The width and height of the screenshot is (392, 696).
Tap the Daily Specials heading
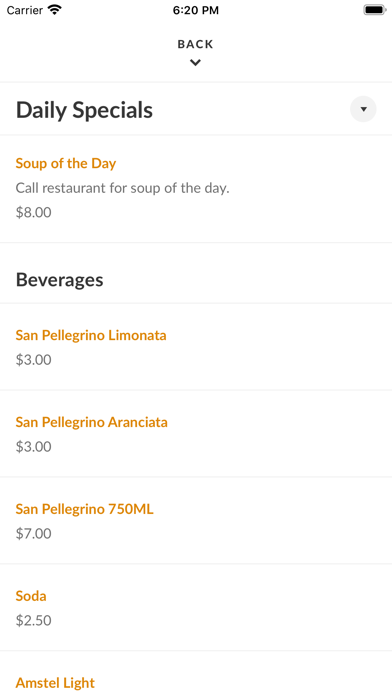click(x=84, y=110)
